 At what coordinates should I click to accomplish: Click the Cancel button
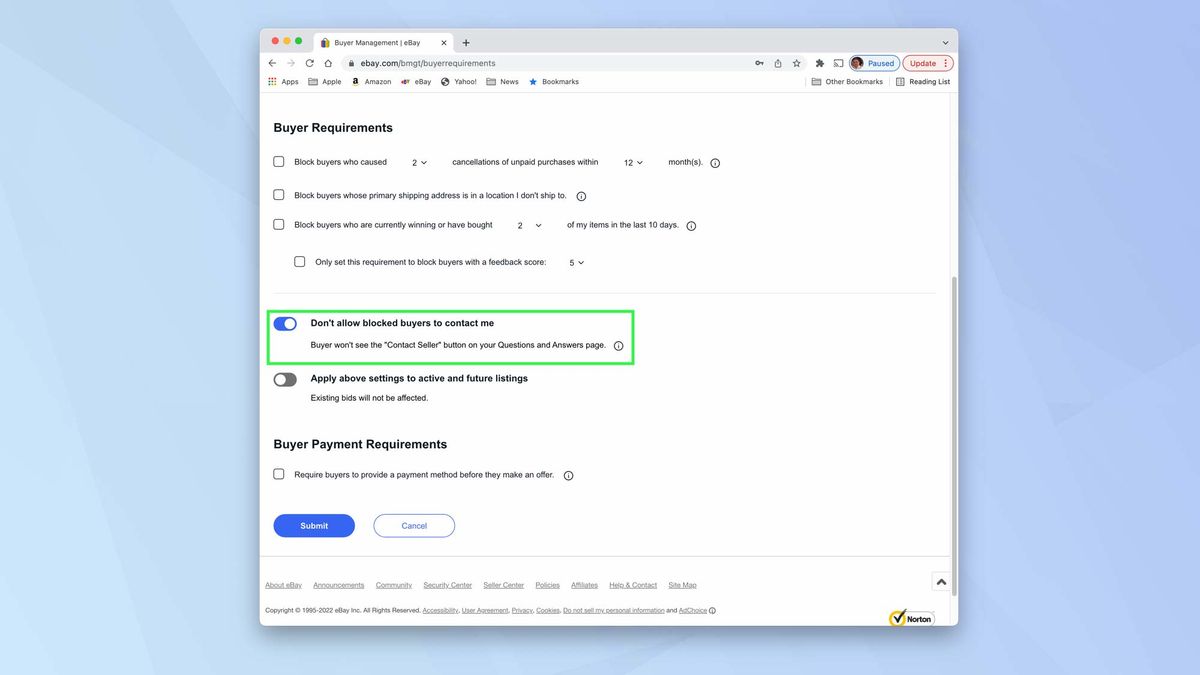(414, 526)
